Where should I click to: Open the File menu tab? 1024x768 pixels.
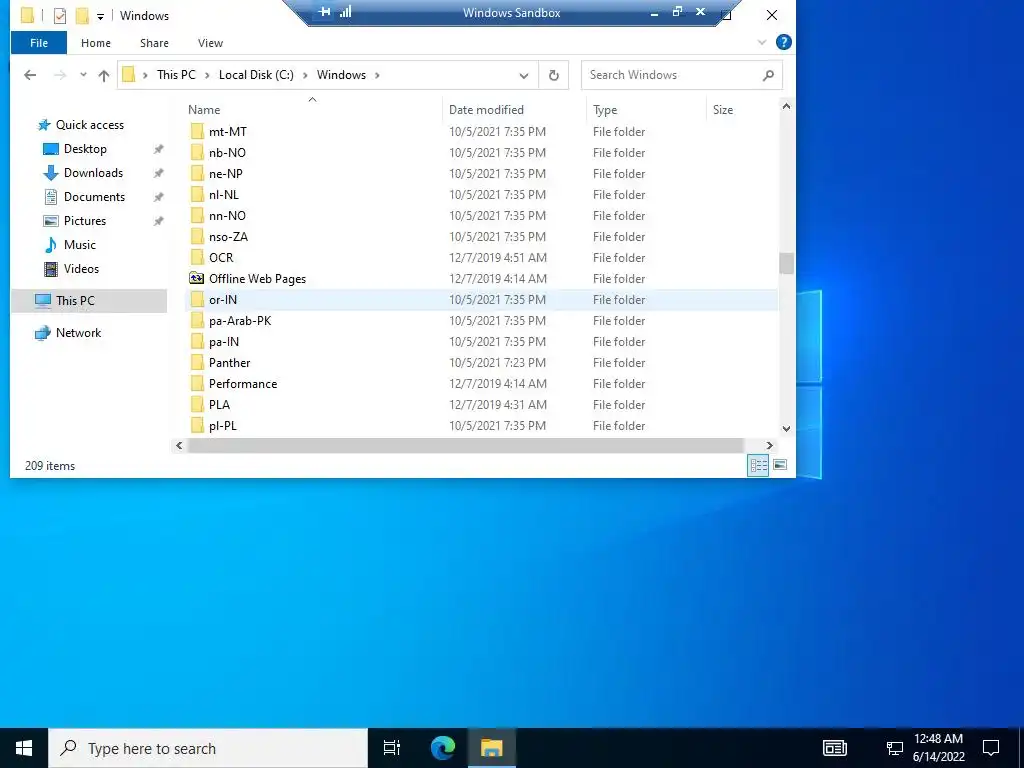(x=39, y=43)
